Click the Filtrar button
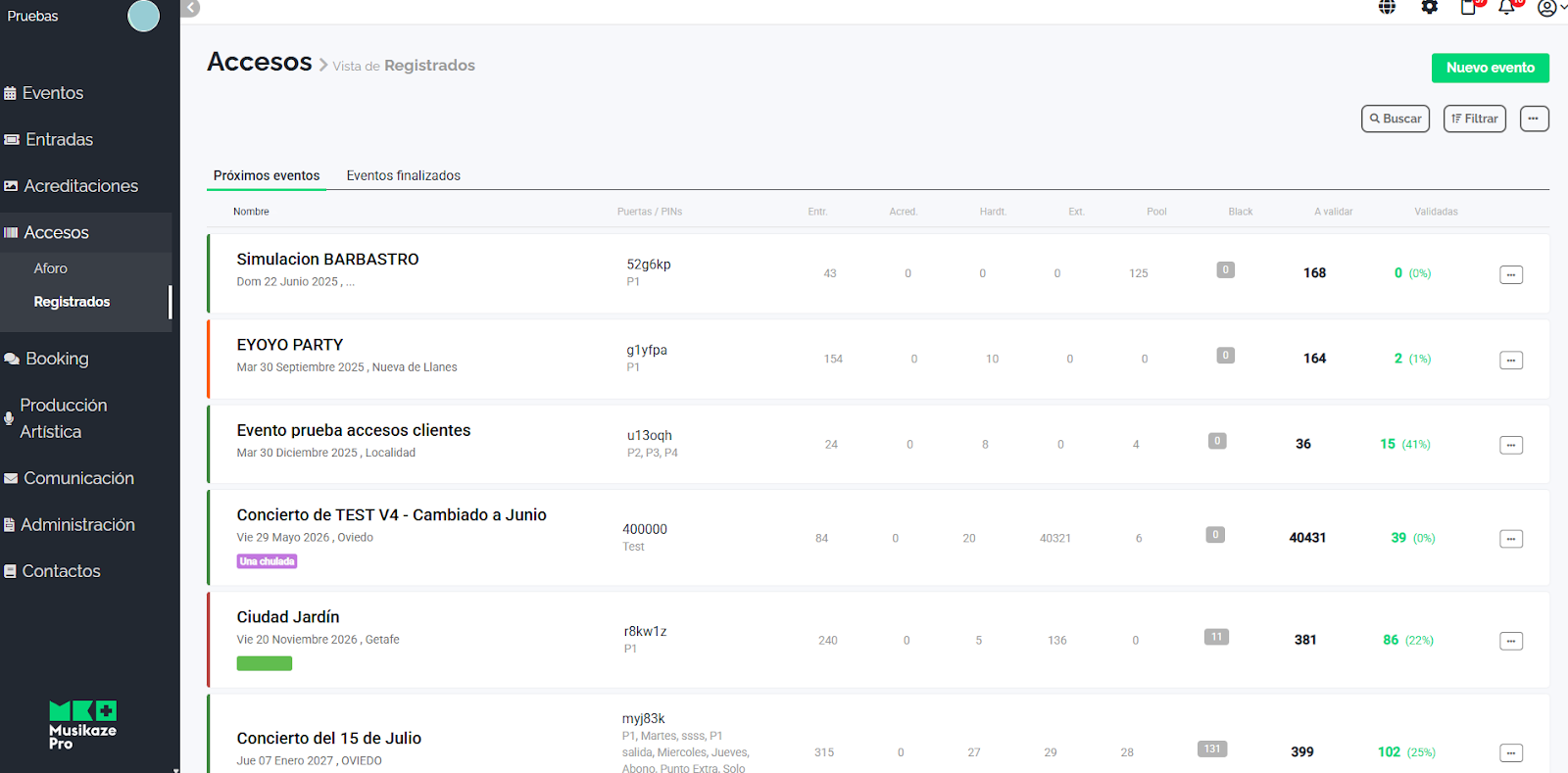The image size is (1568, 773). [x=1474, y=119]
